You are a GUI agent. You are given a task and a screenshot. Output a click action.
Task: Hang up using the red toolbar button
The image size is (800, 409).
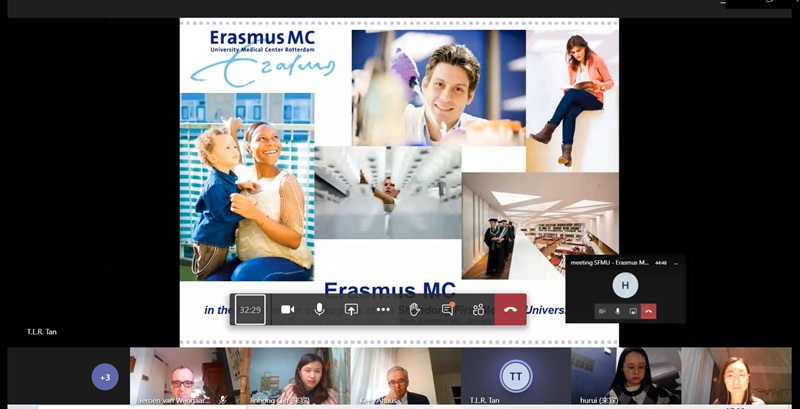[511, 310]
